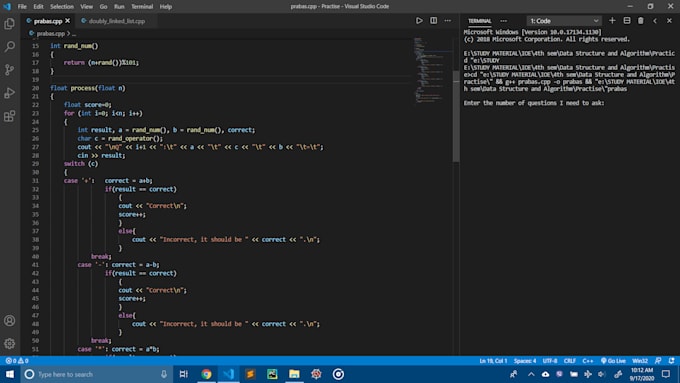Open File Explorer from taskbar

point(294,374)
